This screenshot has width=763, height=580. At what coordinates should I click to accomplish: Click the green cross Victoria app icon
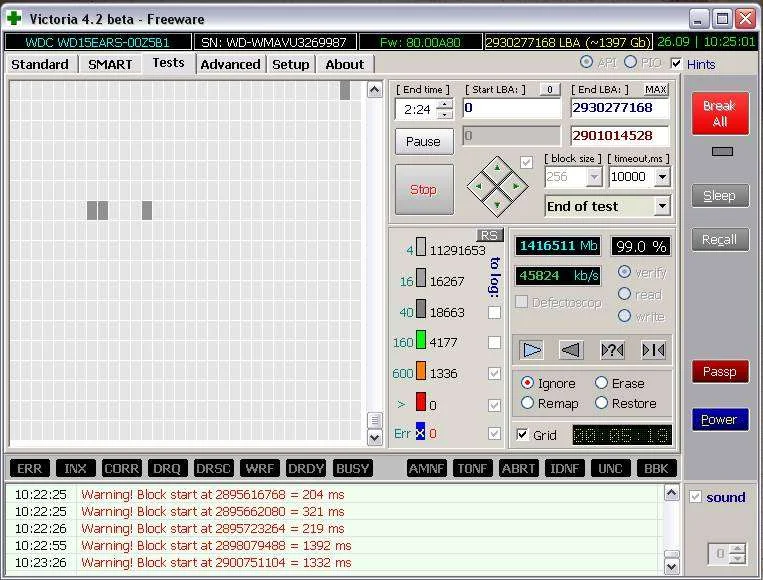tap(14, 18)
